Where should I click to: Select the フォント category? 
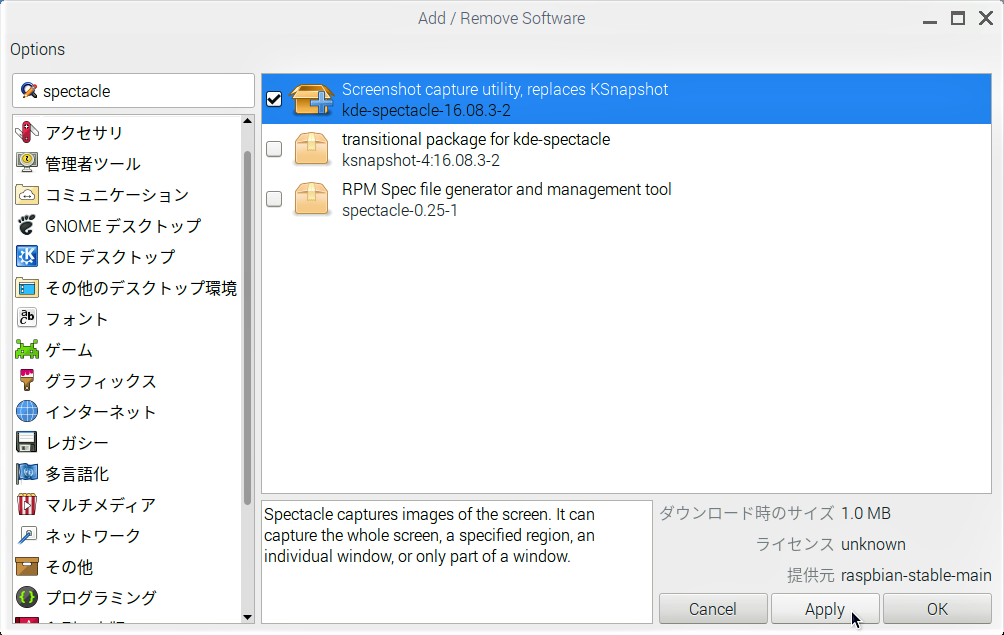point(127,318)
